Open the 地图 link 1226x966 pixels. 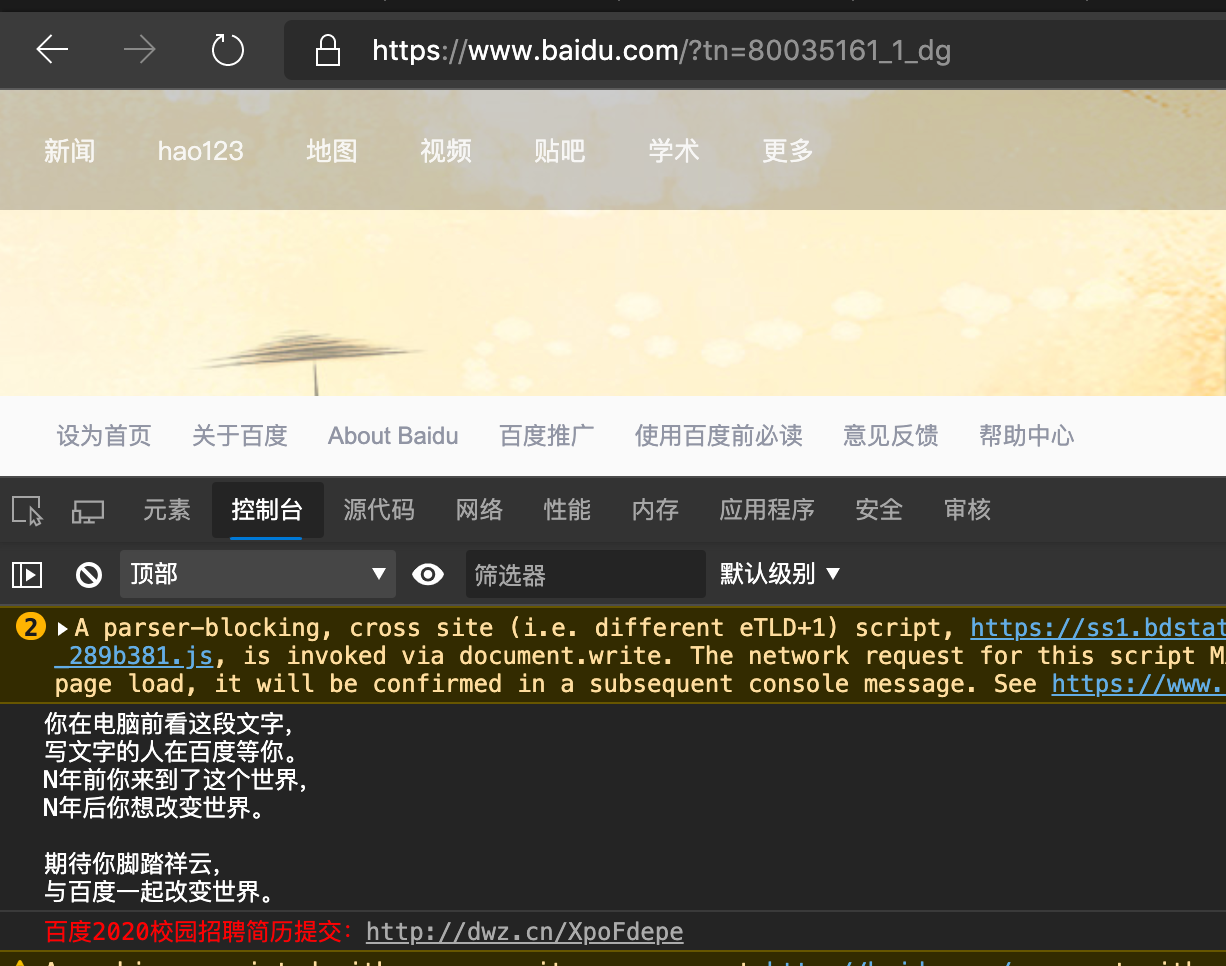pos(332,151)
